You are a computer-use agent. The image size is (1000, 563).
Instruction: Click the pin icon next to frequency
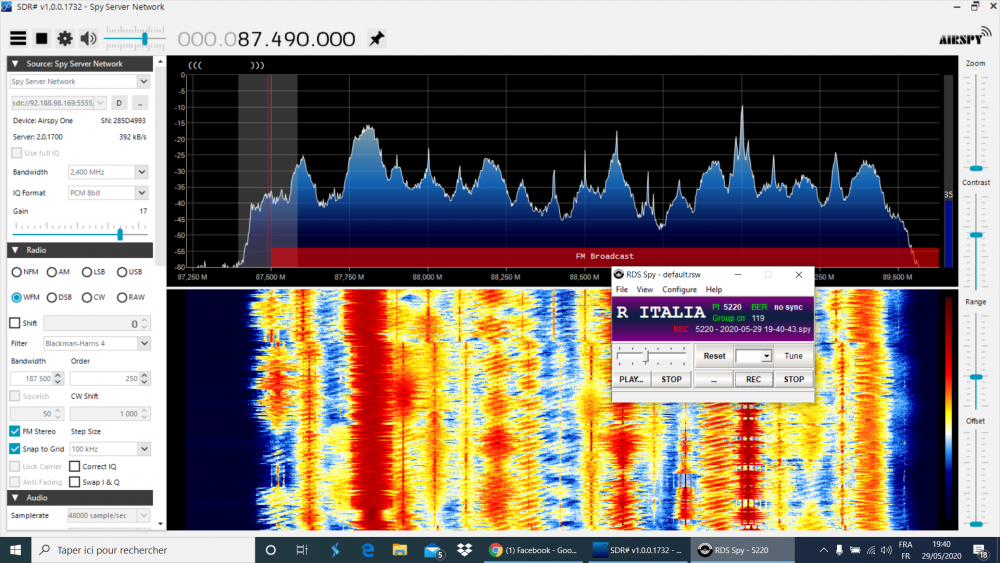pyautogui.click(x=376, y=38)
